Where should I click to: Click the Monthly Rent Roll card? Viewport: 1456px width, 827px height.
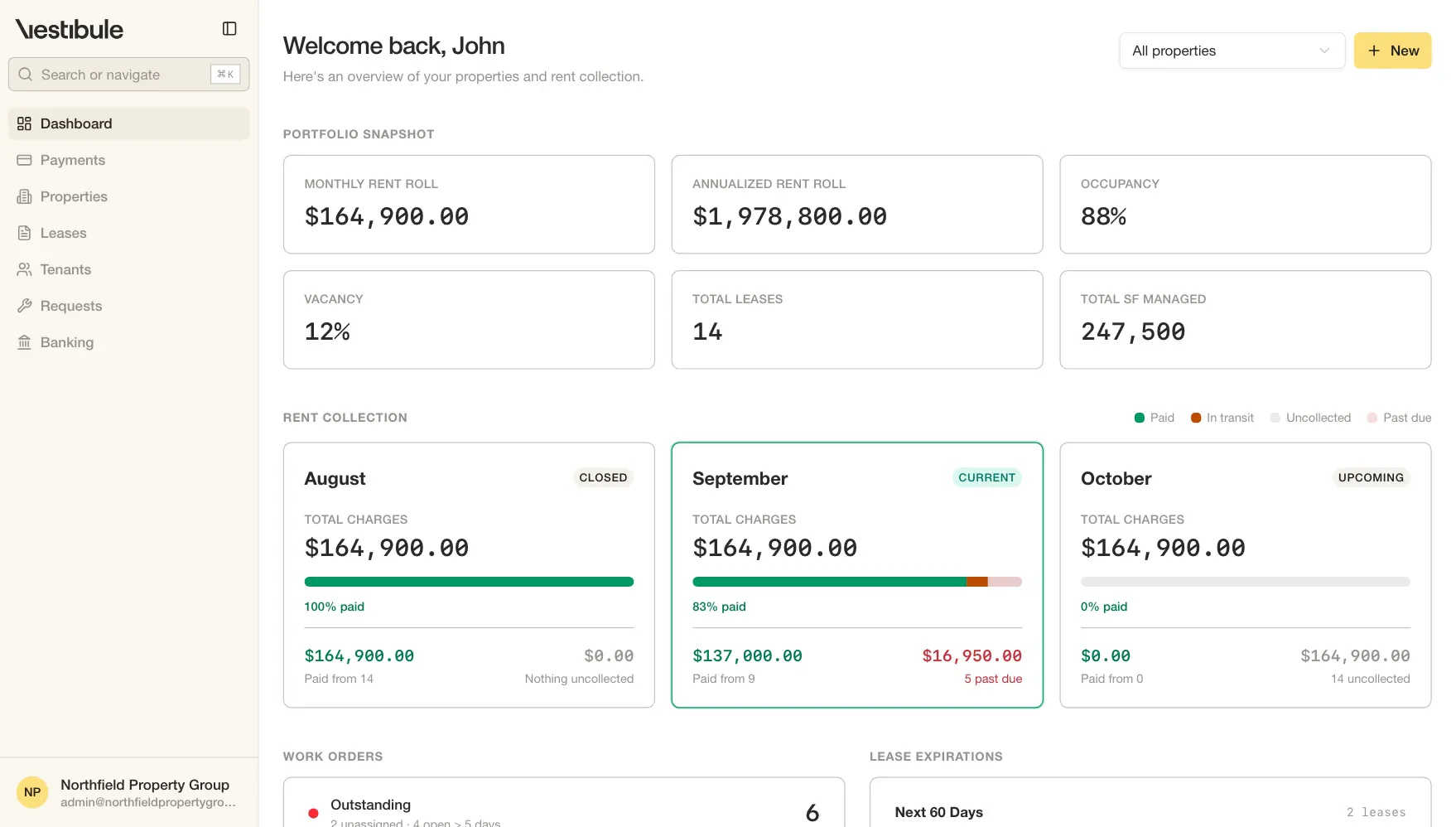click(x=469, y=205)
